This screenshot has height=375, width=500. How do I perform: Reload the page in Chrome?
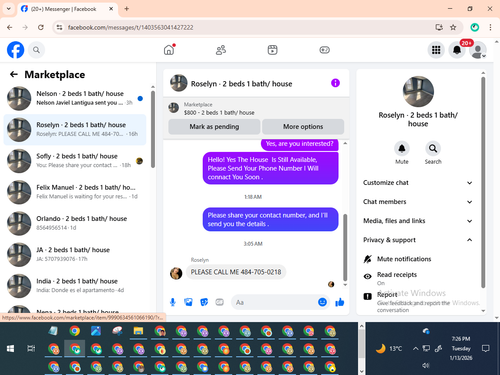pyautogui.click(x=41, y=27)
